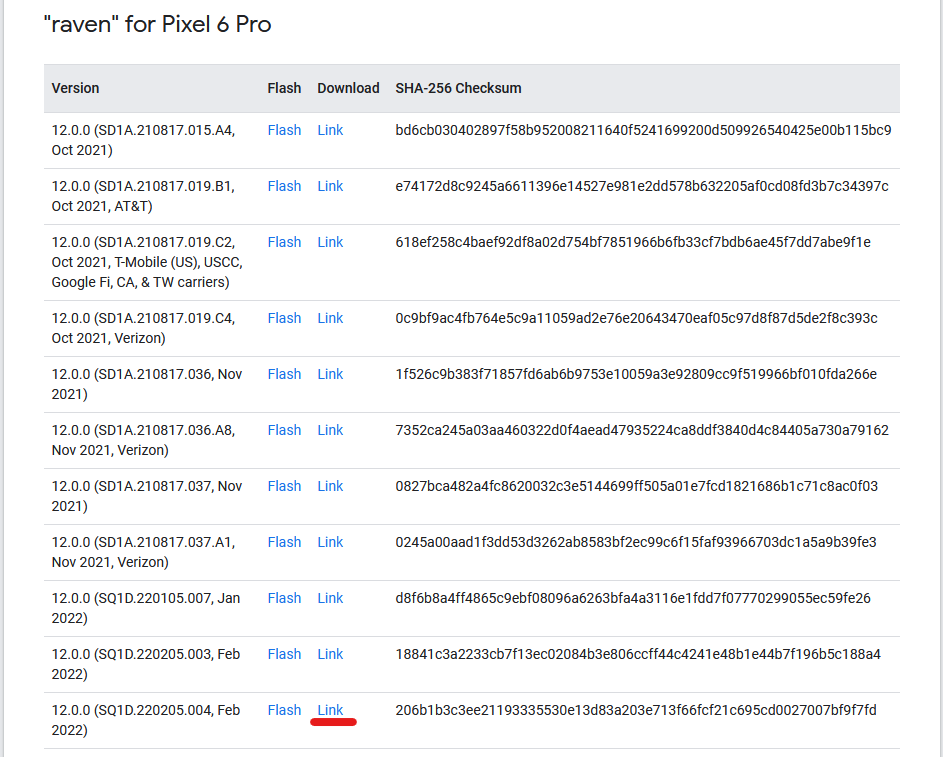Screen dimensions: 943x757
Task: Open download Link for SD1A.210817.019.B1
Action: [330, 186]
